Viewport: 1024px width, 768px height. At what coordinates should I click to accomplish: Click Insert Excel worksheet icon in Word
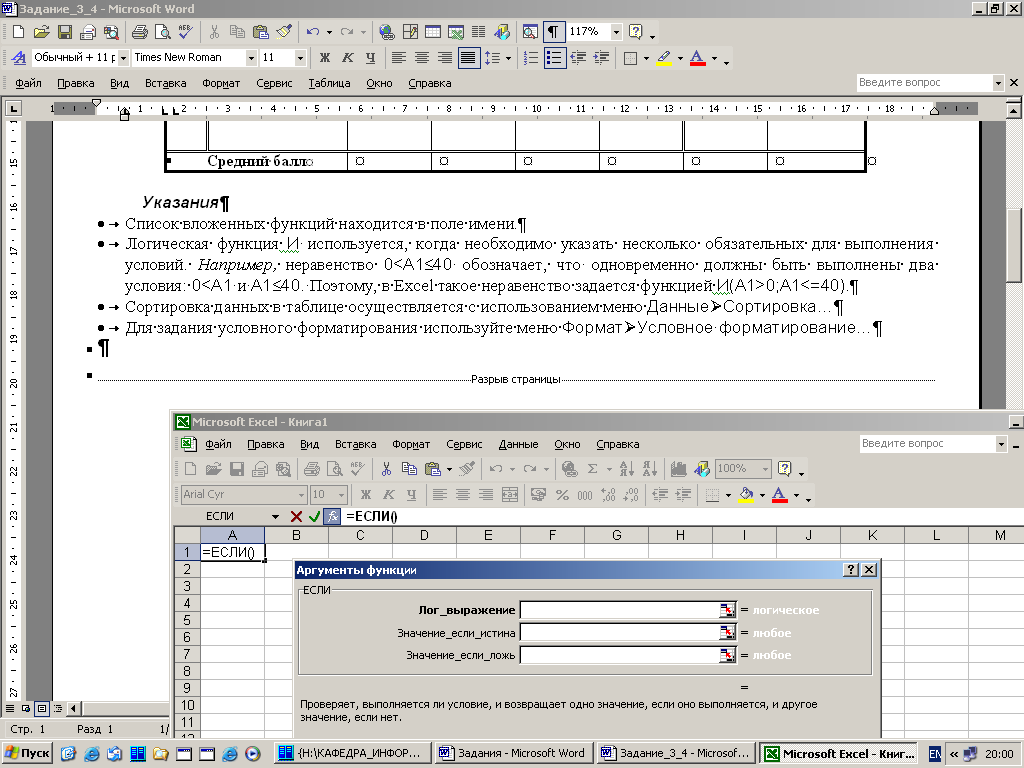click(455, 31)
